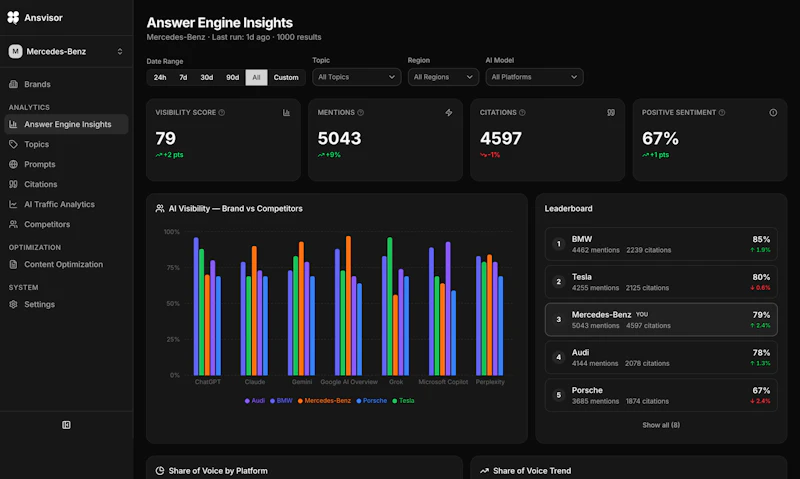The height and width of the screenshot is (479, 800).
Task: Open Porsche leaderboard row
Action: (661, 395)
